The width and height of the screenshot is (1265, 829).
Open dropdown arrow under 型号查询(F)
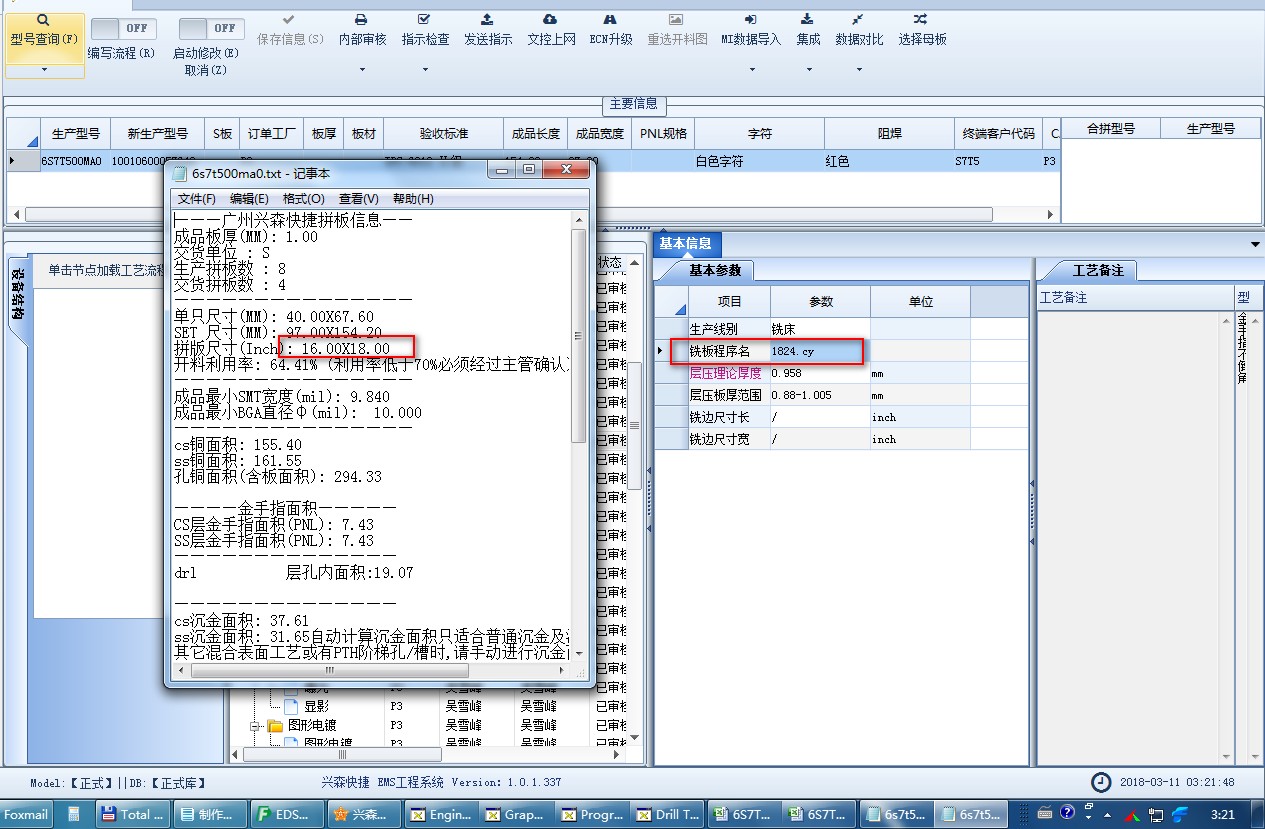(44, 70)
